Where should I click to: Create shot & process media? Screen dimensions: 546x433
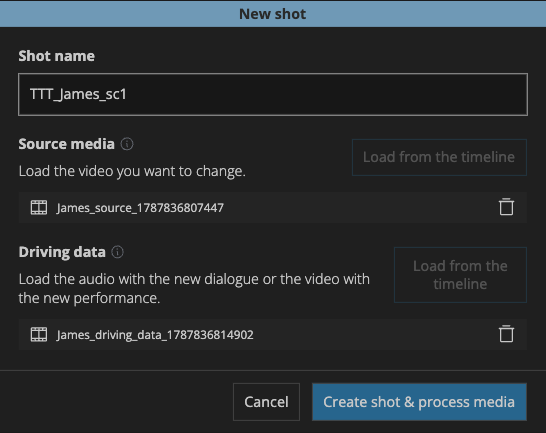pyautogui.click(x=419, y=402)
